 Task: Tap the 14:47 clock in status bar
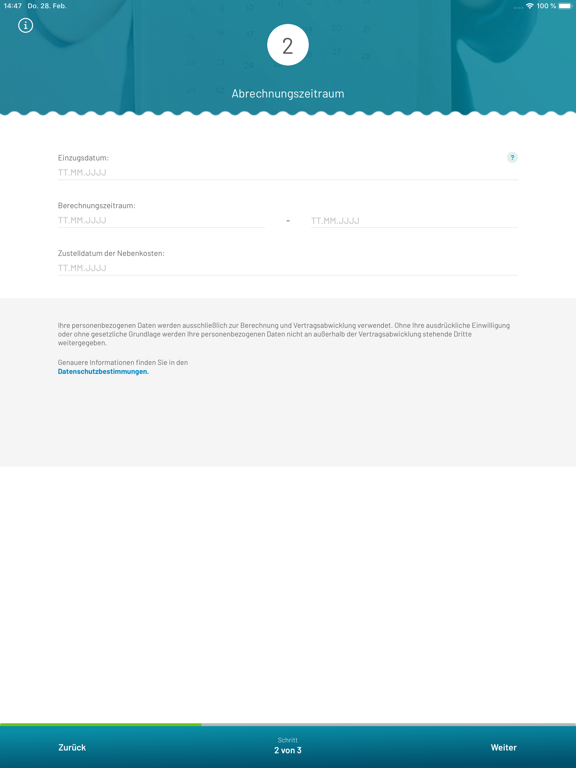(x=13, y=6)
